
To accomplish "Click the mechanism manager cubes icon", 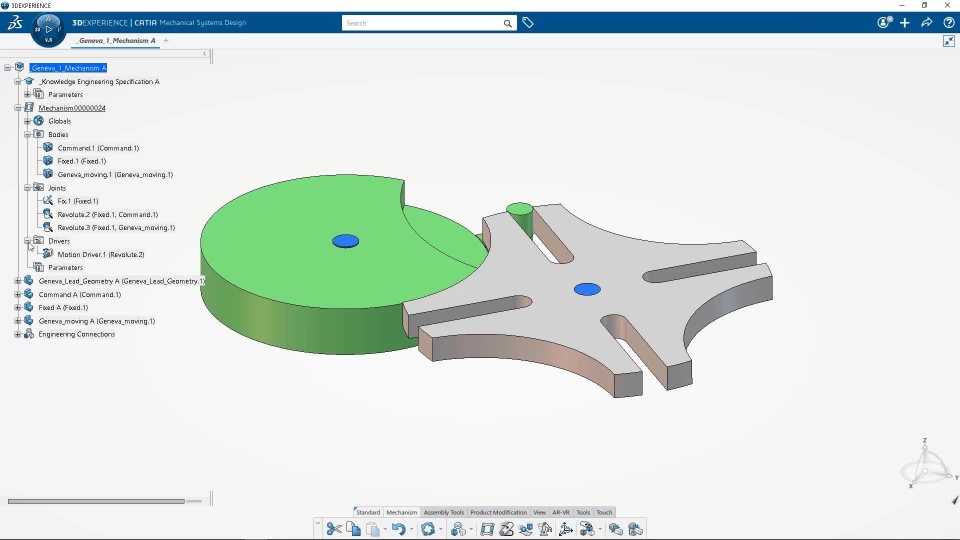I will click(x=457, y=528).
